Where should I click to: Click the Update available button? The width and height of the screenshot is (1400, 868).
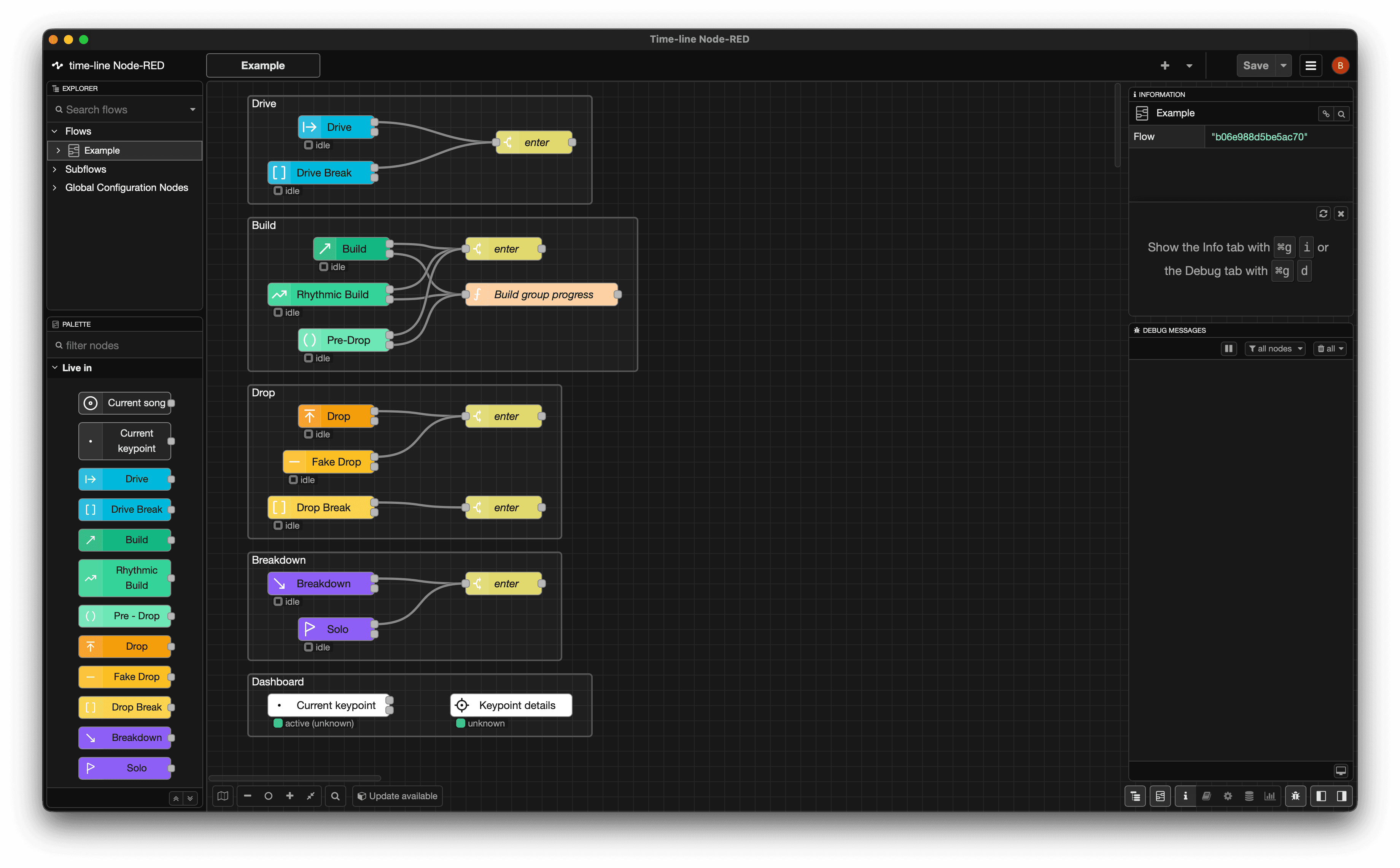[397, 796]
